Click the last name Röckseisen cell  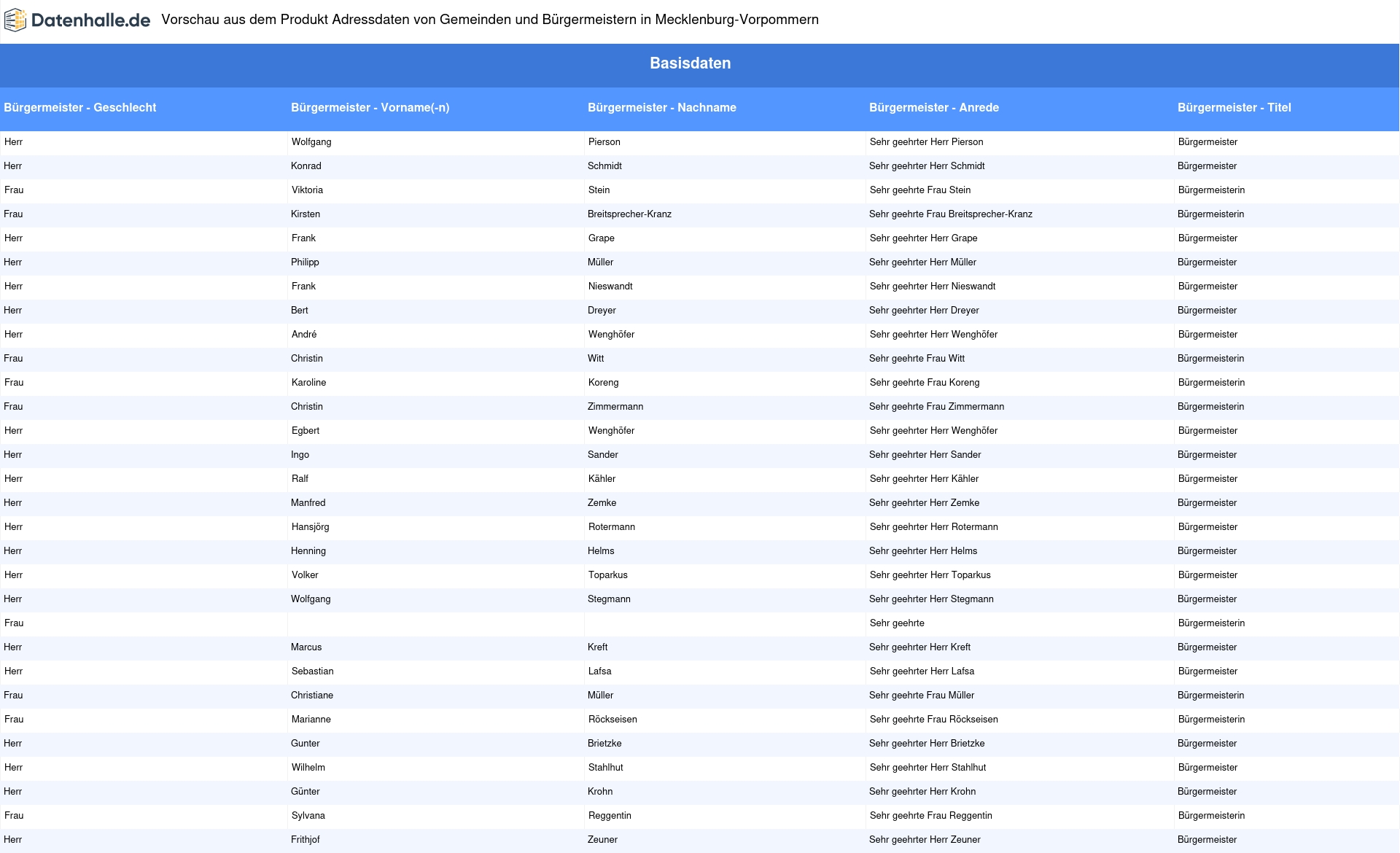[612, 720]
